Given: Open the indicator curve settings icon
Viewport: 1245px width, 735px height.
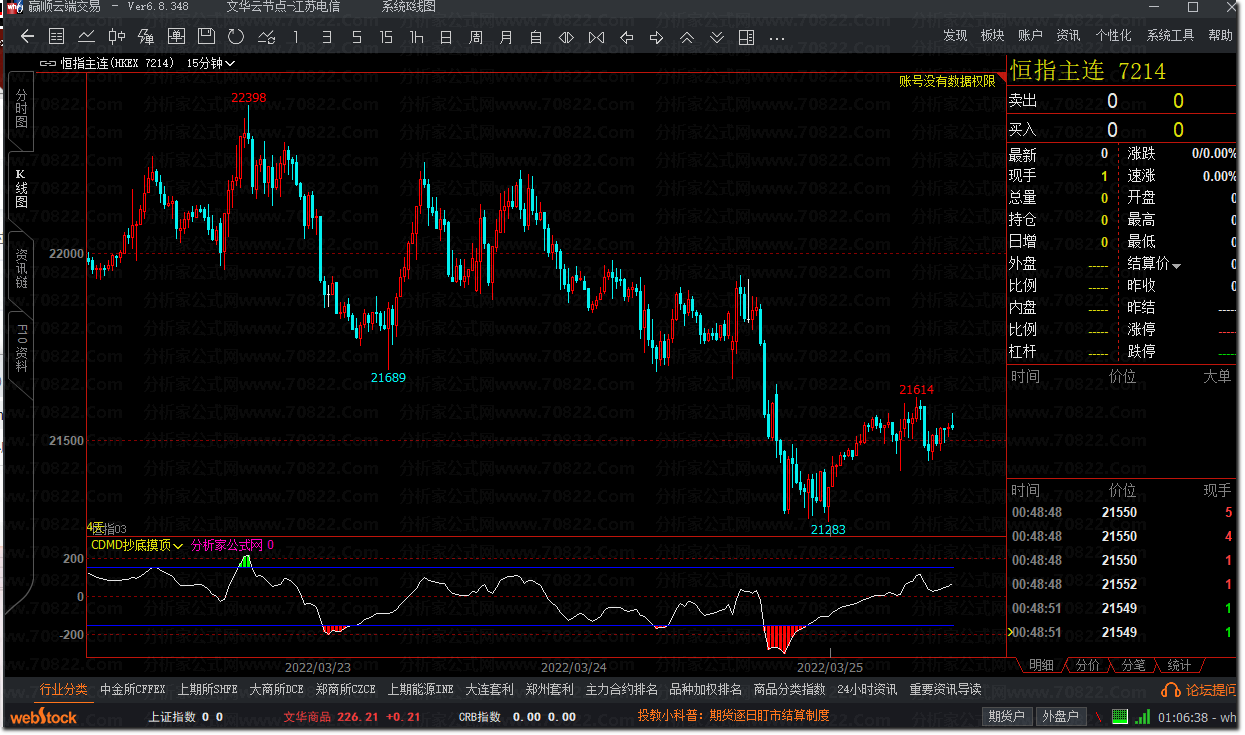Looking at the screenshot, I should pyautogui.click(x=266, y=37).
